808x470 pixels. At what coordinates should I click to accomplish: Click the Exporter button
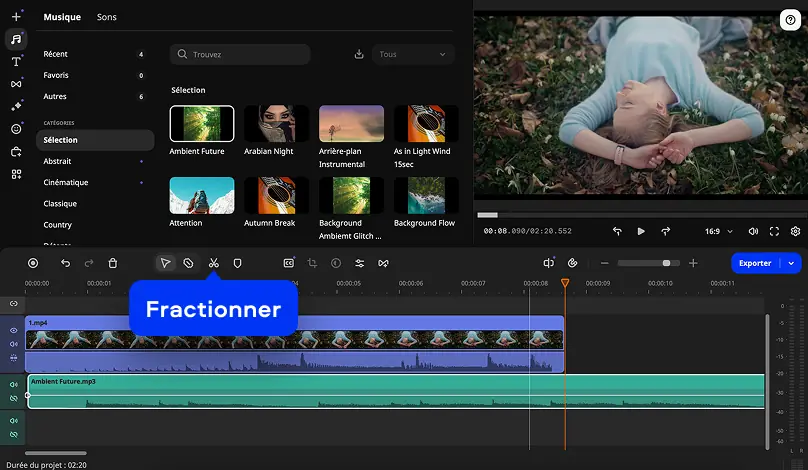pos(755,263)
